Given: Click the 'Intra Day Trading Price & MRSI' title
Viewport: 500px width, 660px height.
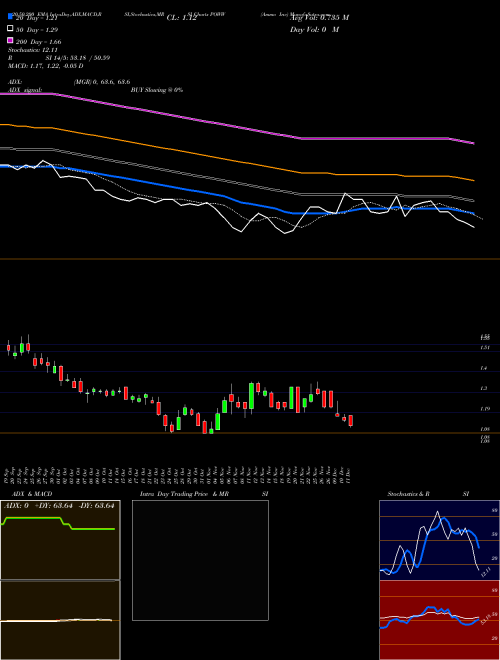Looking at the screenshot, I should coord(204,494).
